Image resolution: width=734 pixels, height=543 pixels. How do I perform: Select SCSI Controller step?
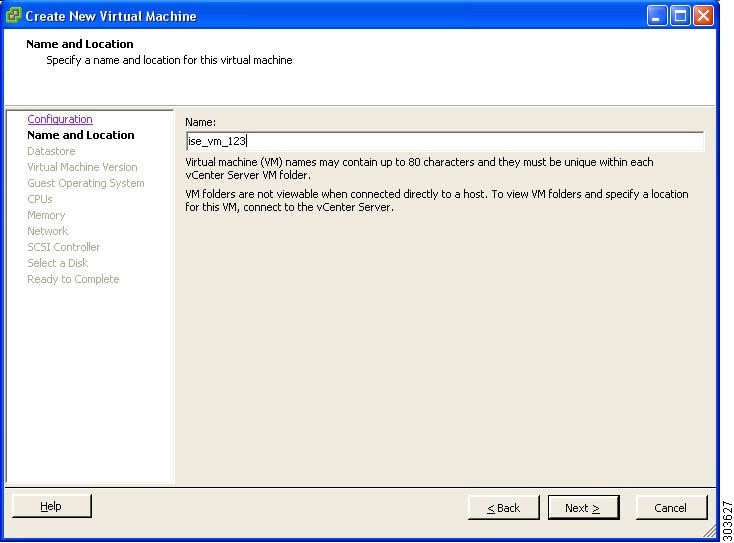pyautogui.click(x=64, y=247)
